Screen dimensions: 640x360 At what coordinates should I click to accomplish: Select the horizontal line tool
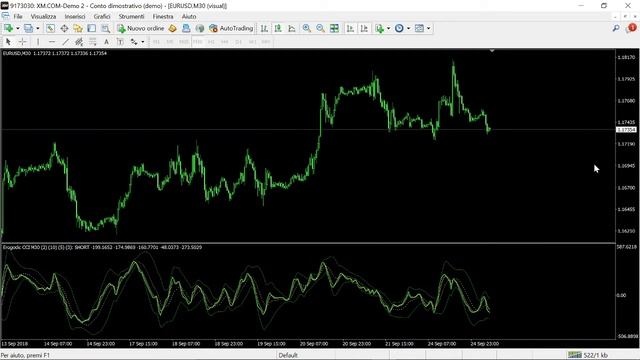pos(52,42)
